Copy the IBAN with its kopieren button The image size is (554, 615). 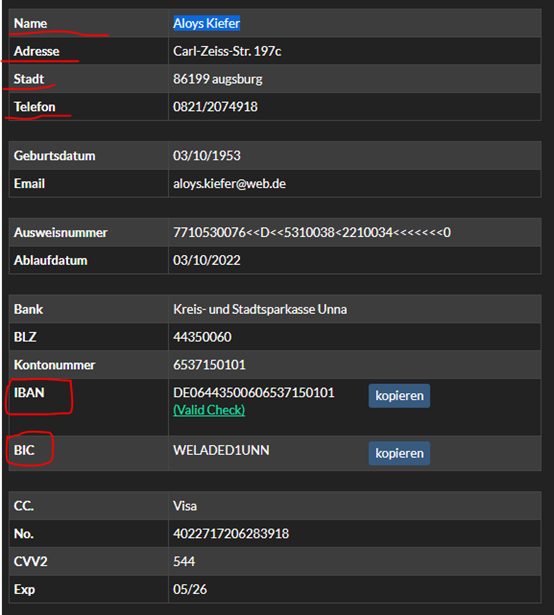(399, 396)
